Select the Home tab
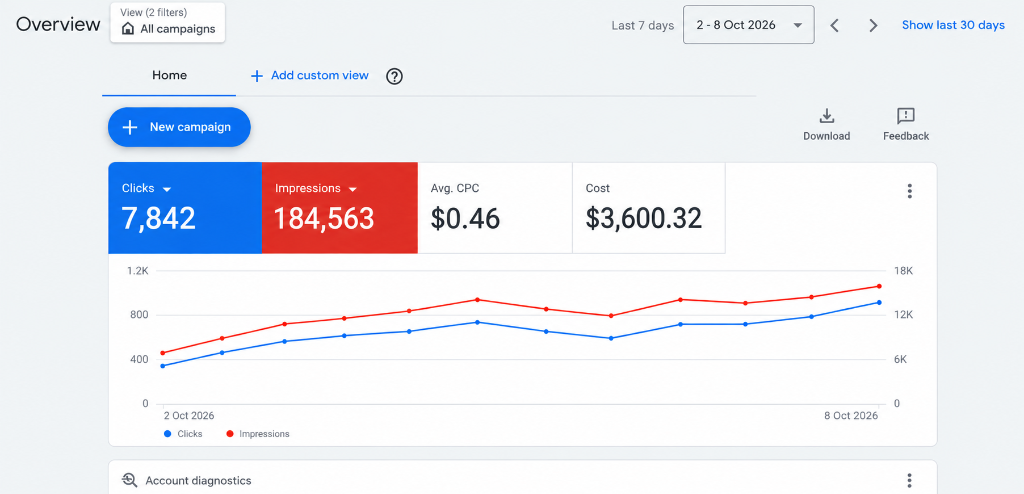This screenshot has height=494, width=1024. [169, 76]
